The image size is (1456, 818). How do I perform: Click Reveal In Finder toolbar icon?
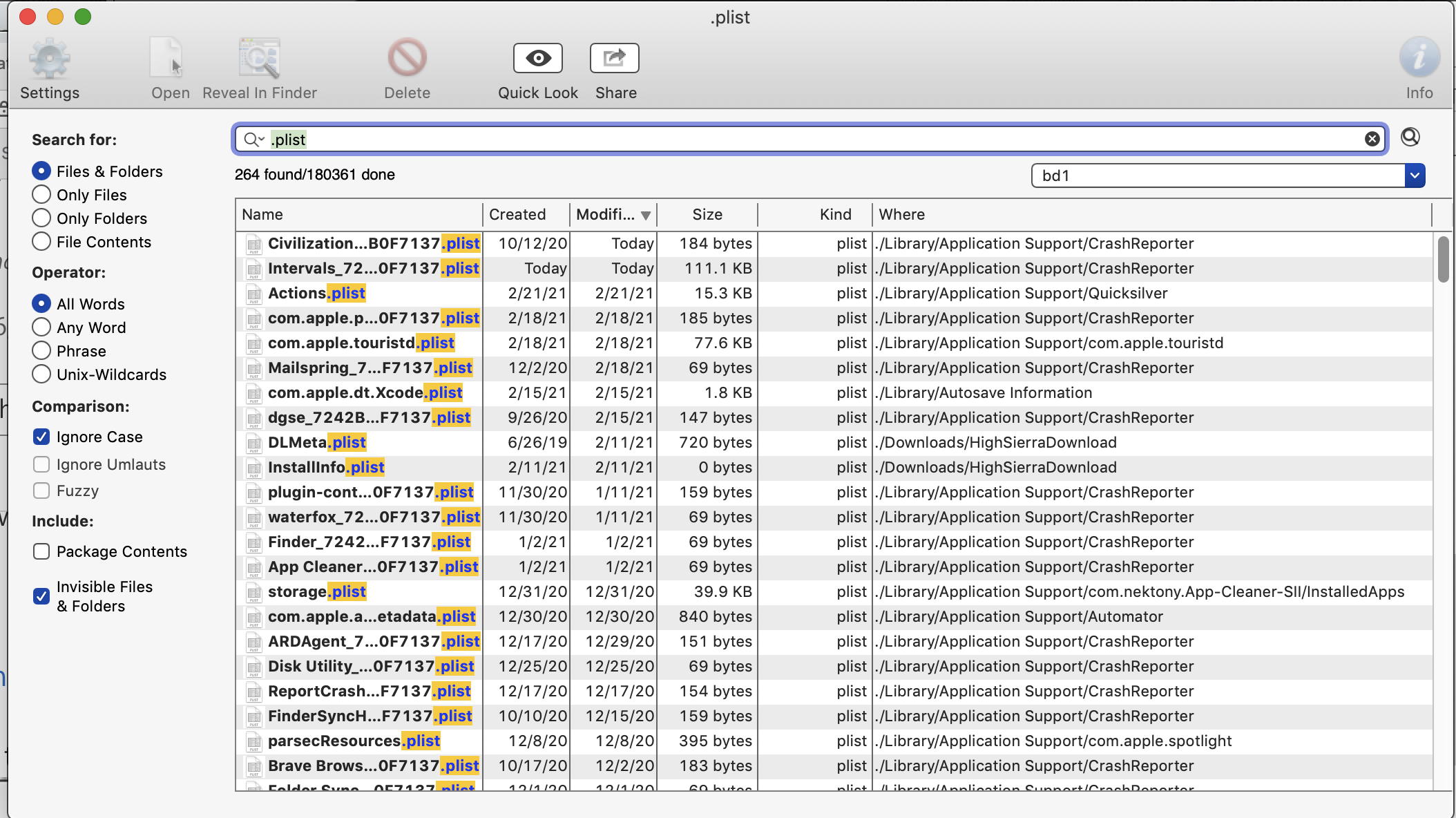259,58
